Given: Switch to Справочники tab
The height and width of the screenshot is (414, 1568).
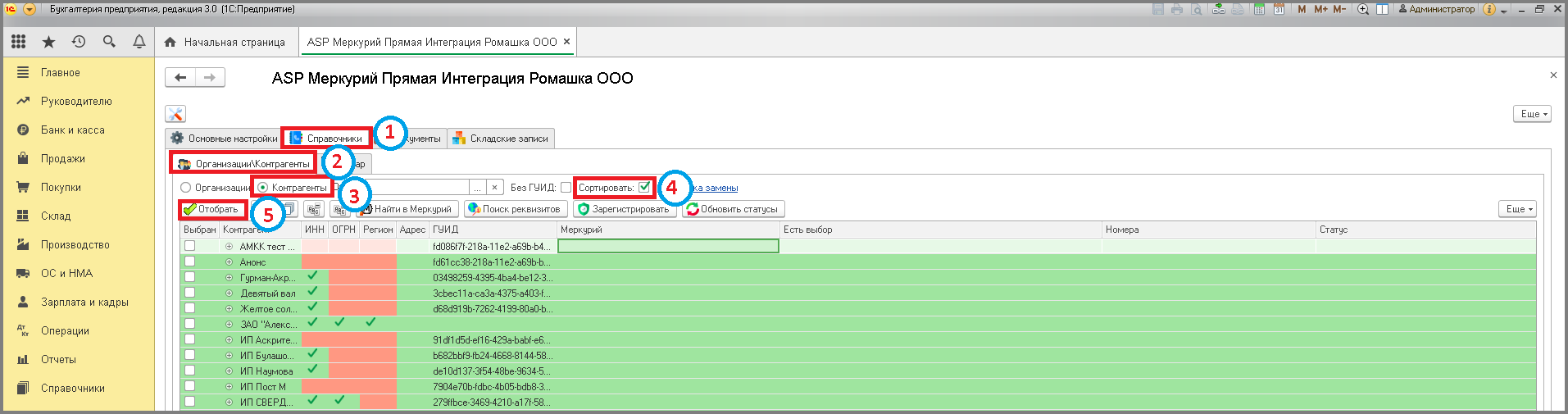Looking at the screenshot, I should coord(326,139).
